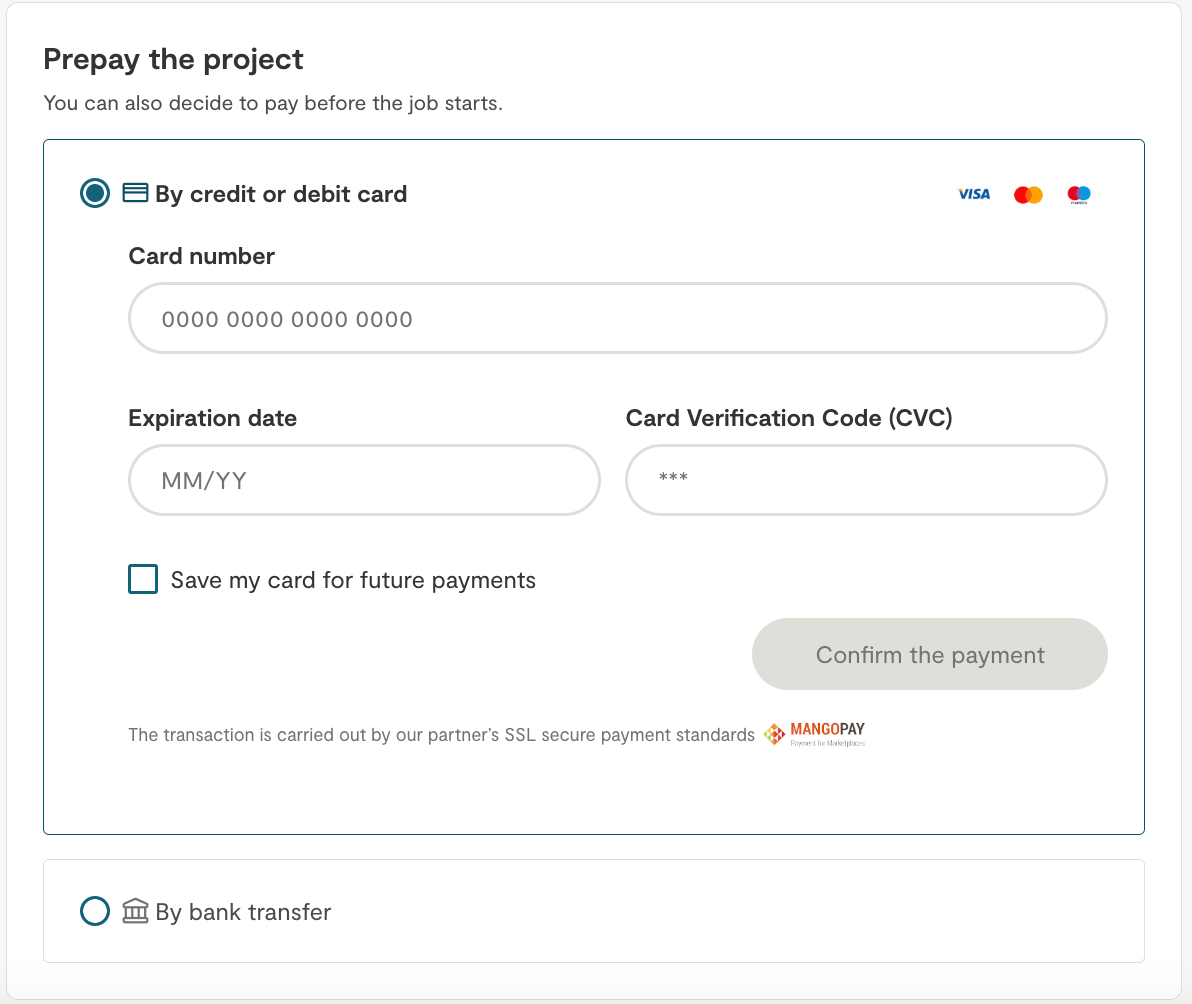Select the credit or debit card radio button
This screenshot has width=1192, height=1004.
click(95, 193)
